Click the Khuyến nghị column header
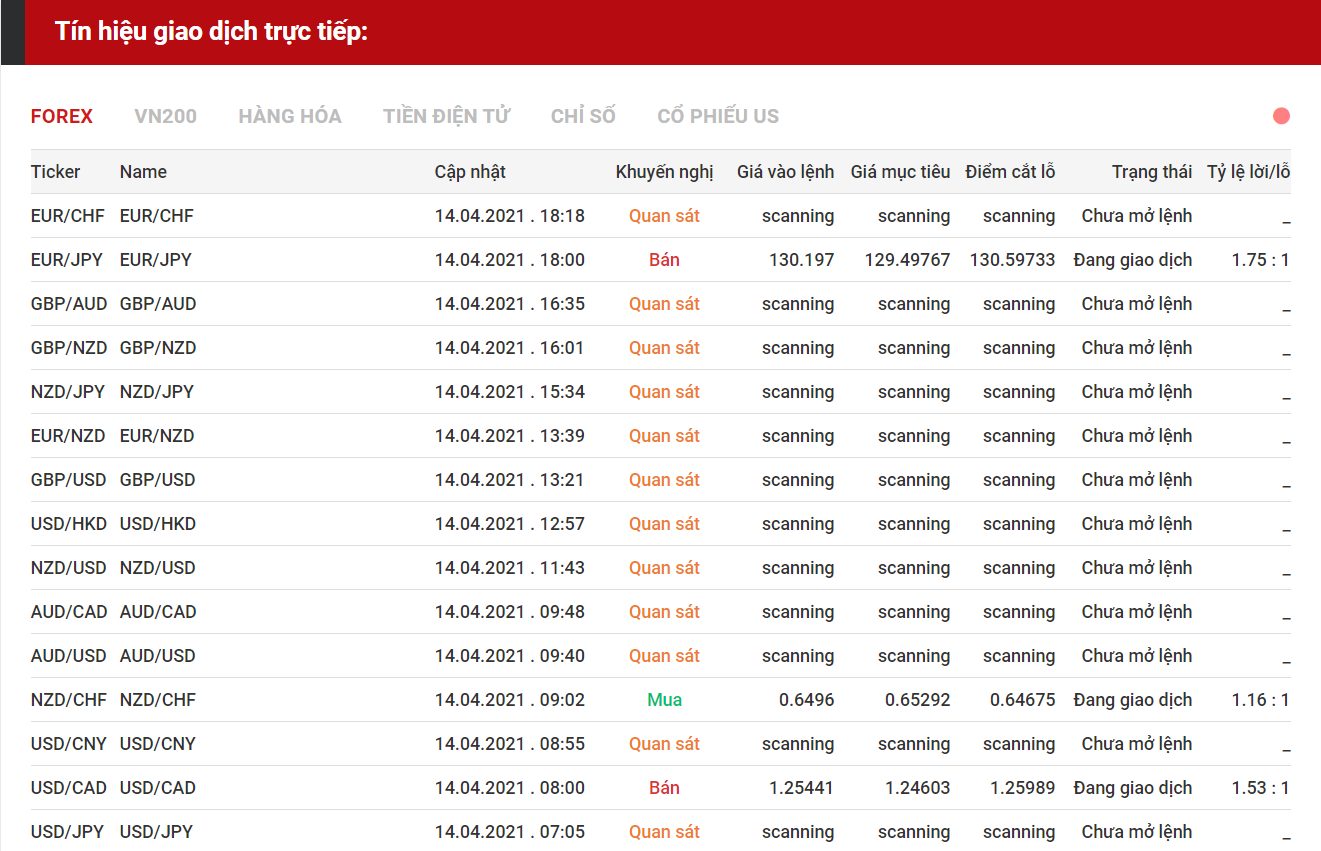The width and height of the screenshot is (1321, 851). pos(665,172)
